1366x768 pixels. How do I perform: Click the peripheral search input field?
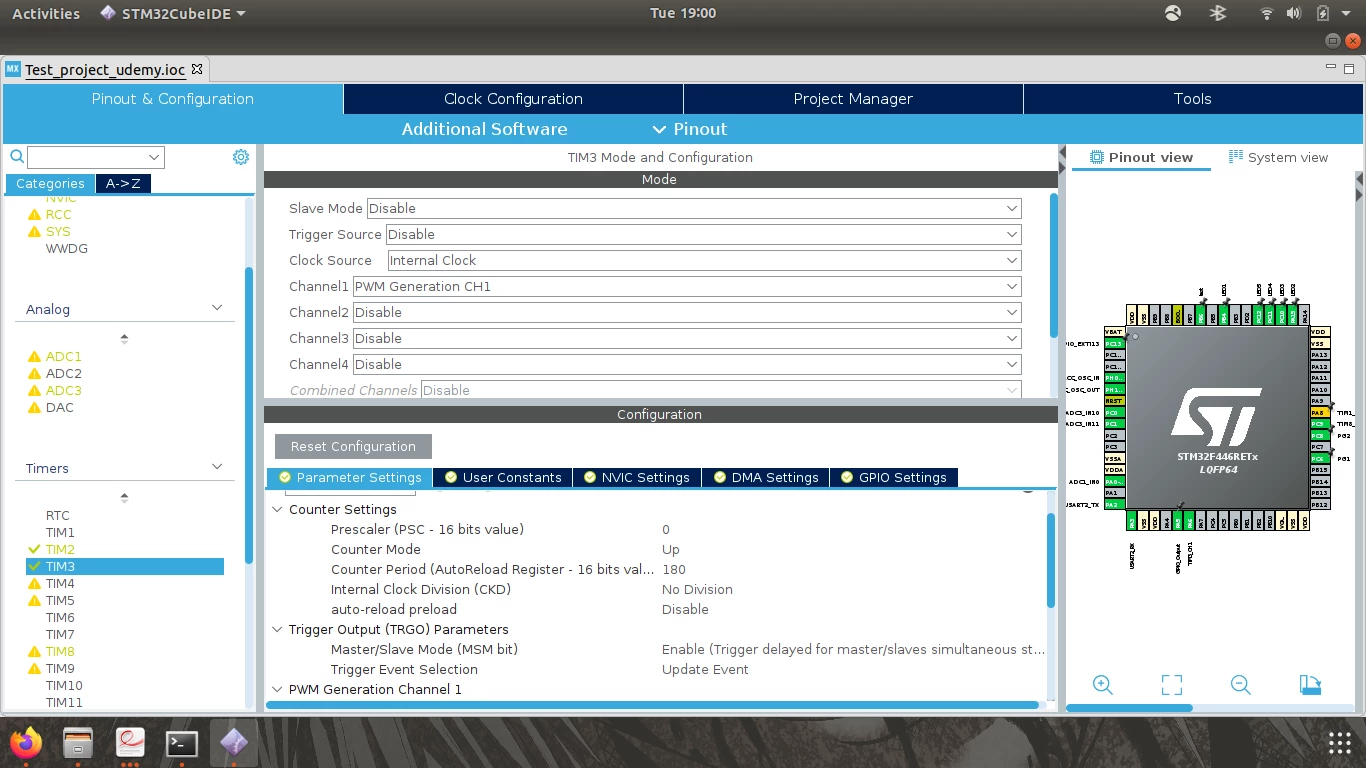[x=95, y=157]
